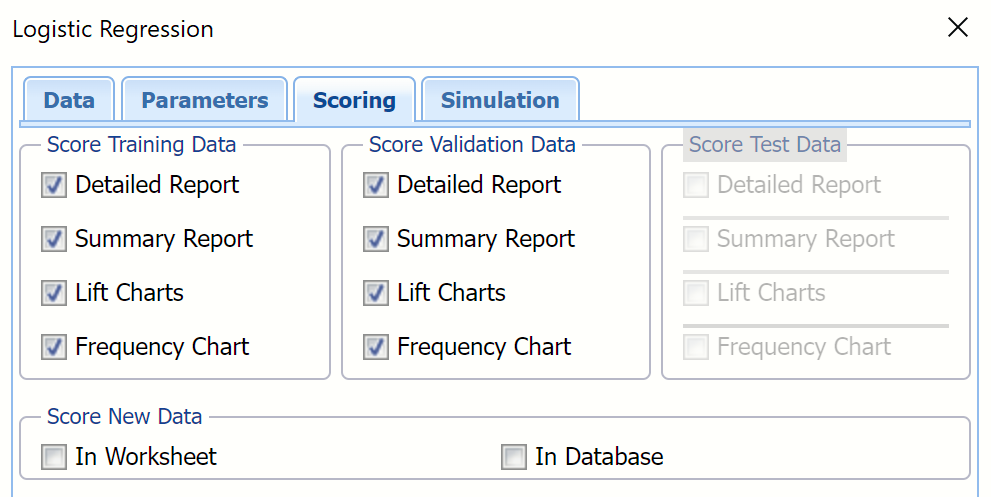Switch to the Data tab
The height and width of the screenshot is (497, 991).
pyautogui.click(x=69, y=100)
